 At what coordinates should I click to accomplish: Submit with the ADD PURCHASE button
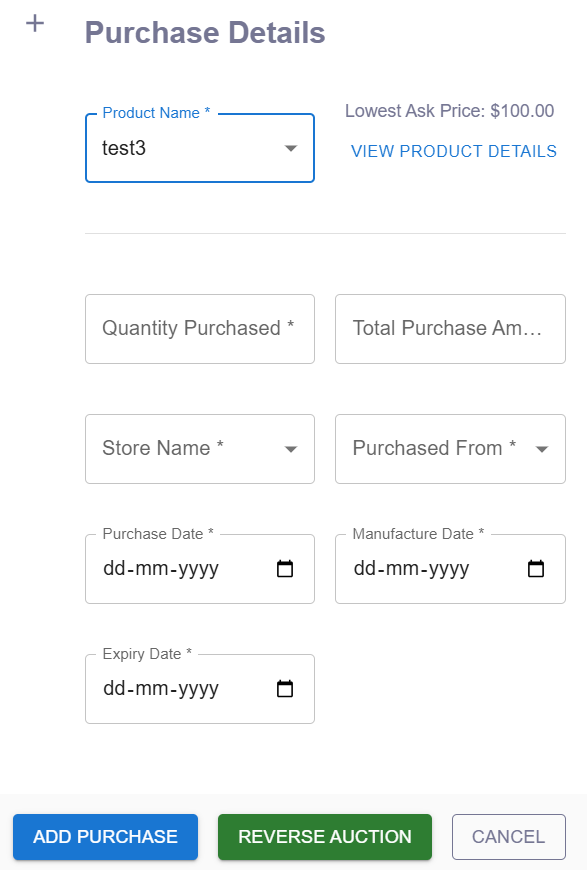pyautogui.click(x=105, y=837)
